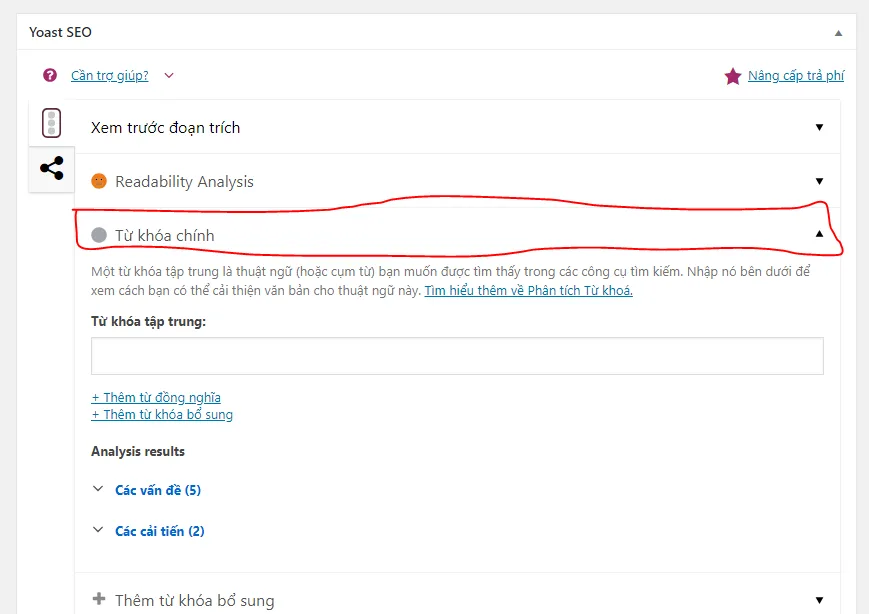869x614 pixels.
Task: Click the plus icon beside 'Thêm từ khóa bổ sung'
Action: 99,598
